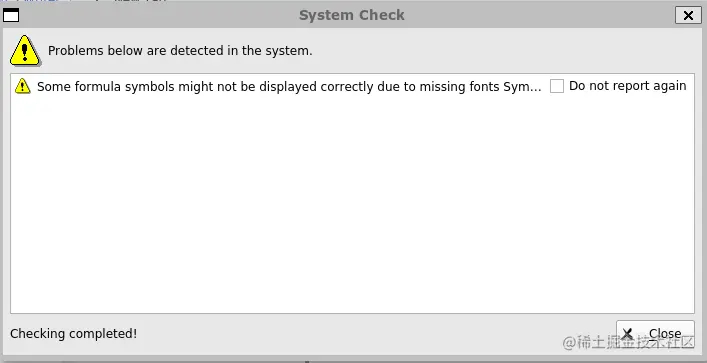
Task: Click the Close button at bottom right
Action: point(655,334)
